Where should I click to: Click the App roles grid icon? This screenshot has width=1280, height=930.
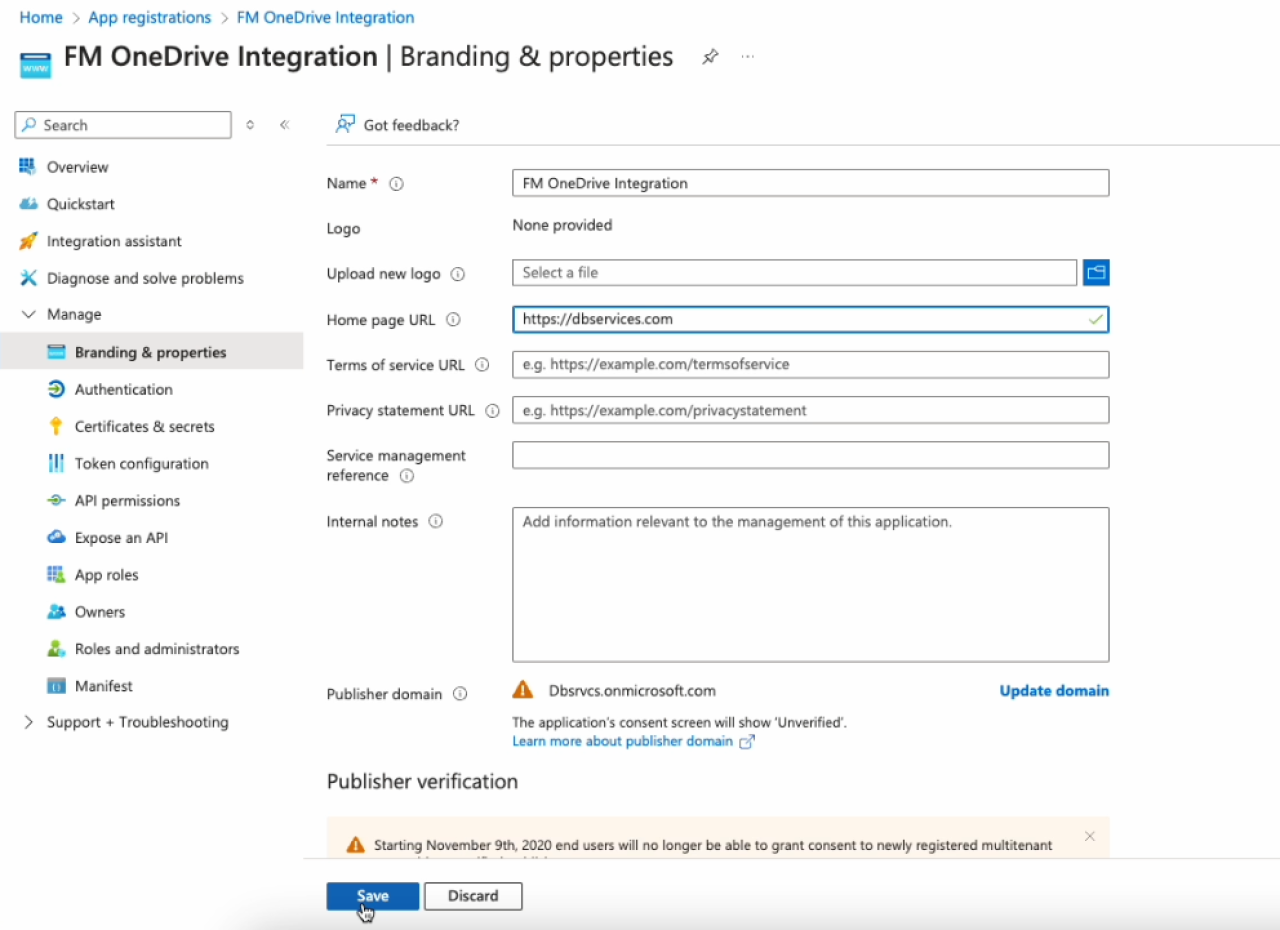pyautogui.click(x=56, y=574)
